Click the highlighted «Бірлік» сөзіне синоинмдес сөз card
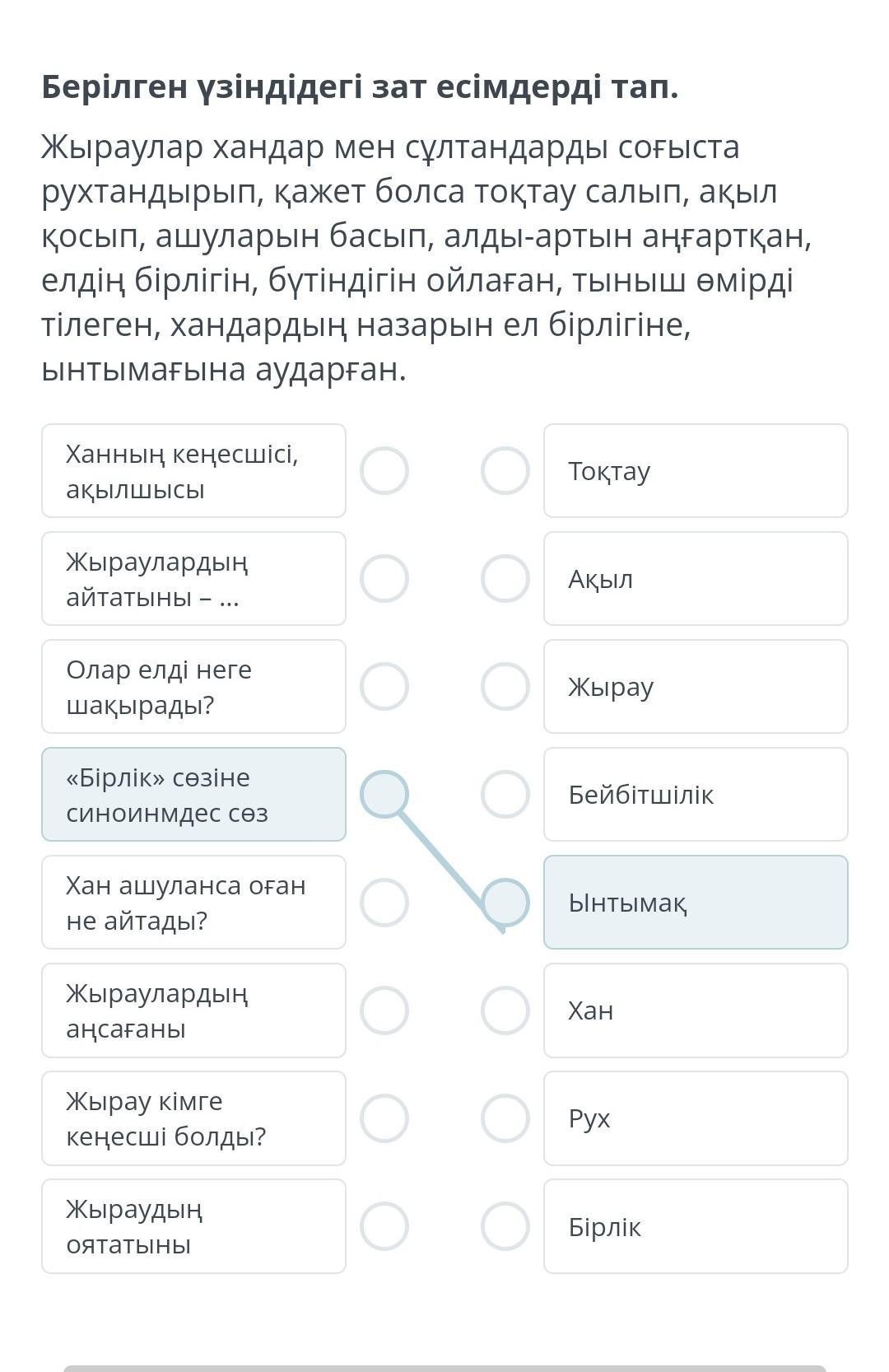This screenshot has width=889, height=1372. point(193,795)
